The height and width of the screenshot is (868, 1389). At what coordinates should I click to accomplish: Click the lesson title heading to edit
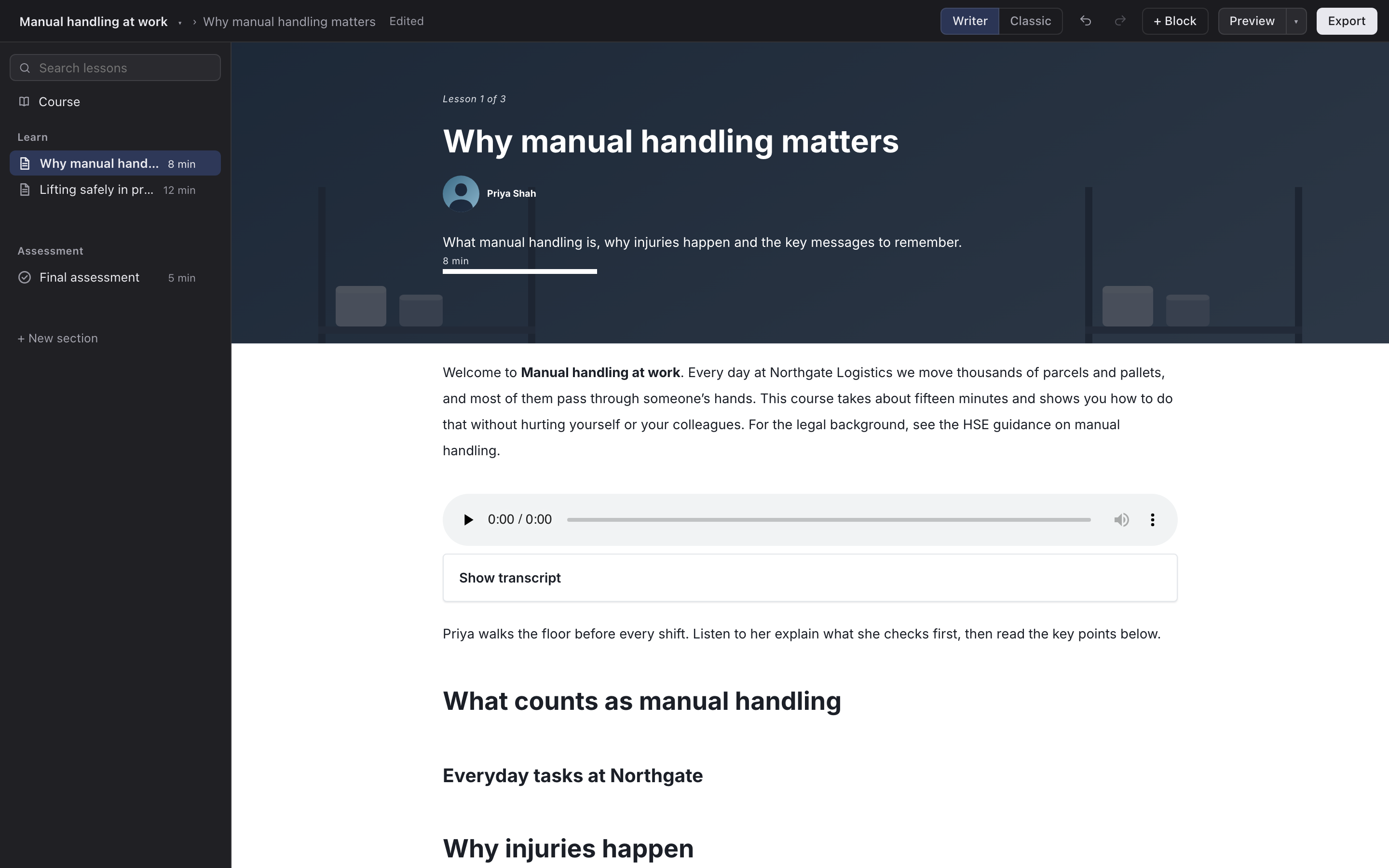[670, 141]
